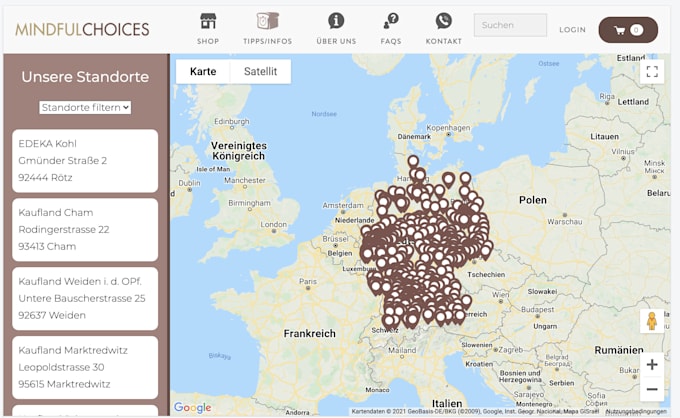The width and height of the screenshot is (680, 418).
Task: Select the Kaufland Cham location card
Action: [85, 229]
